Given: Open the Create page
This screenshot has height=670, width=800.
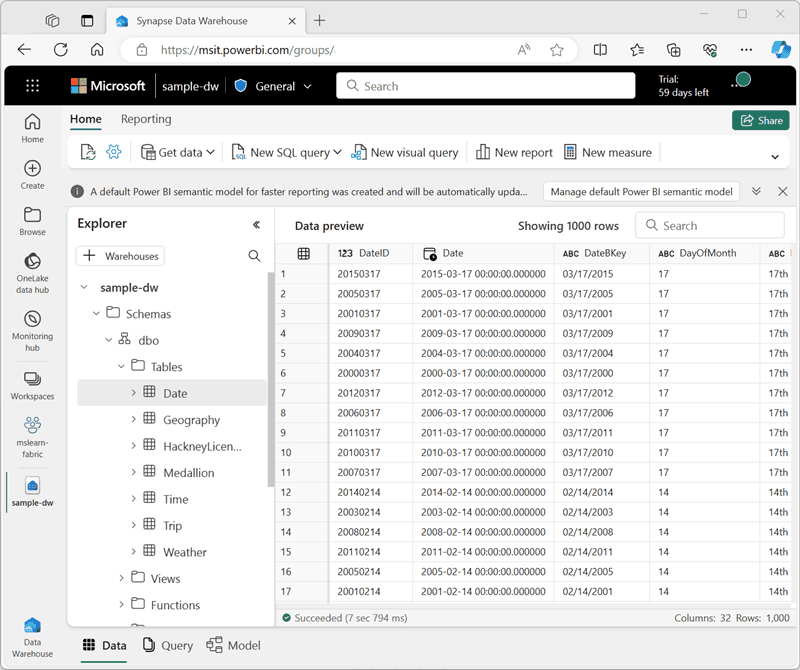Looking at the screenshot, I should click(32, 174).
